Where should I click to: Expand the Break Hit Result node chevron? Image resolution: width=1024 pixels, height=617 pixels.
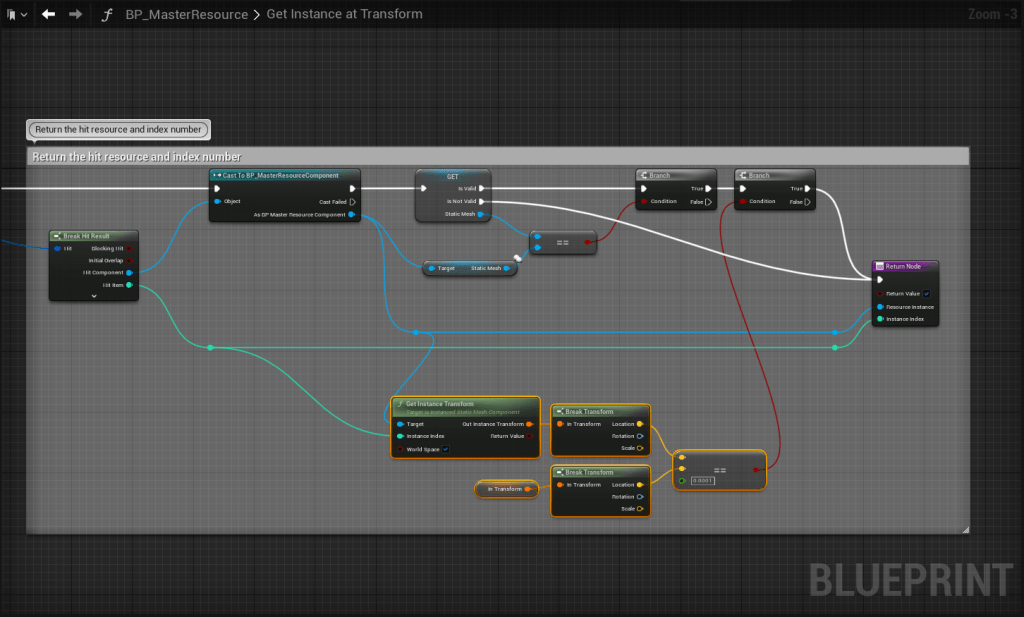(x=94, y=296)
